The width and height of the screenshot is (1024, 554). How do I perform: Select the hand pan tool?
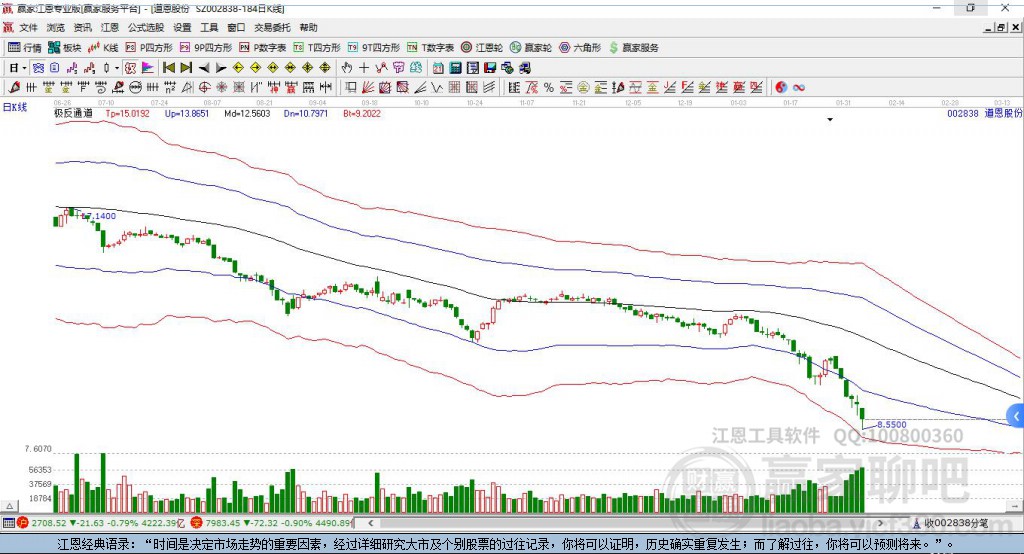[x=347, y=68]
